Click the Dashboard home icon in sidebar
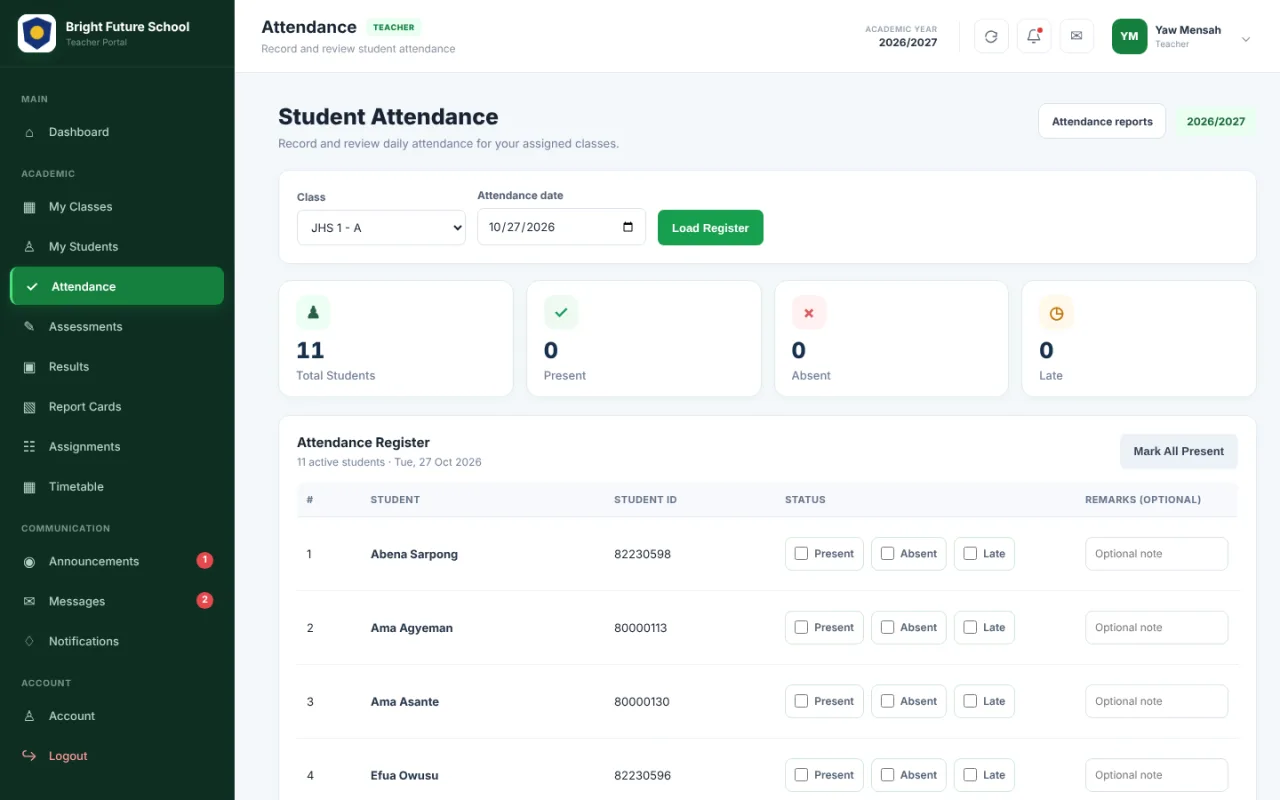 point(29,132)
